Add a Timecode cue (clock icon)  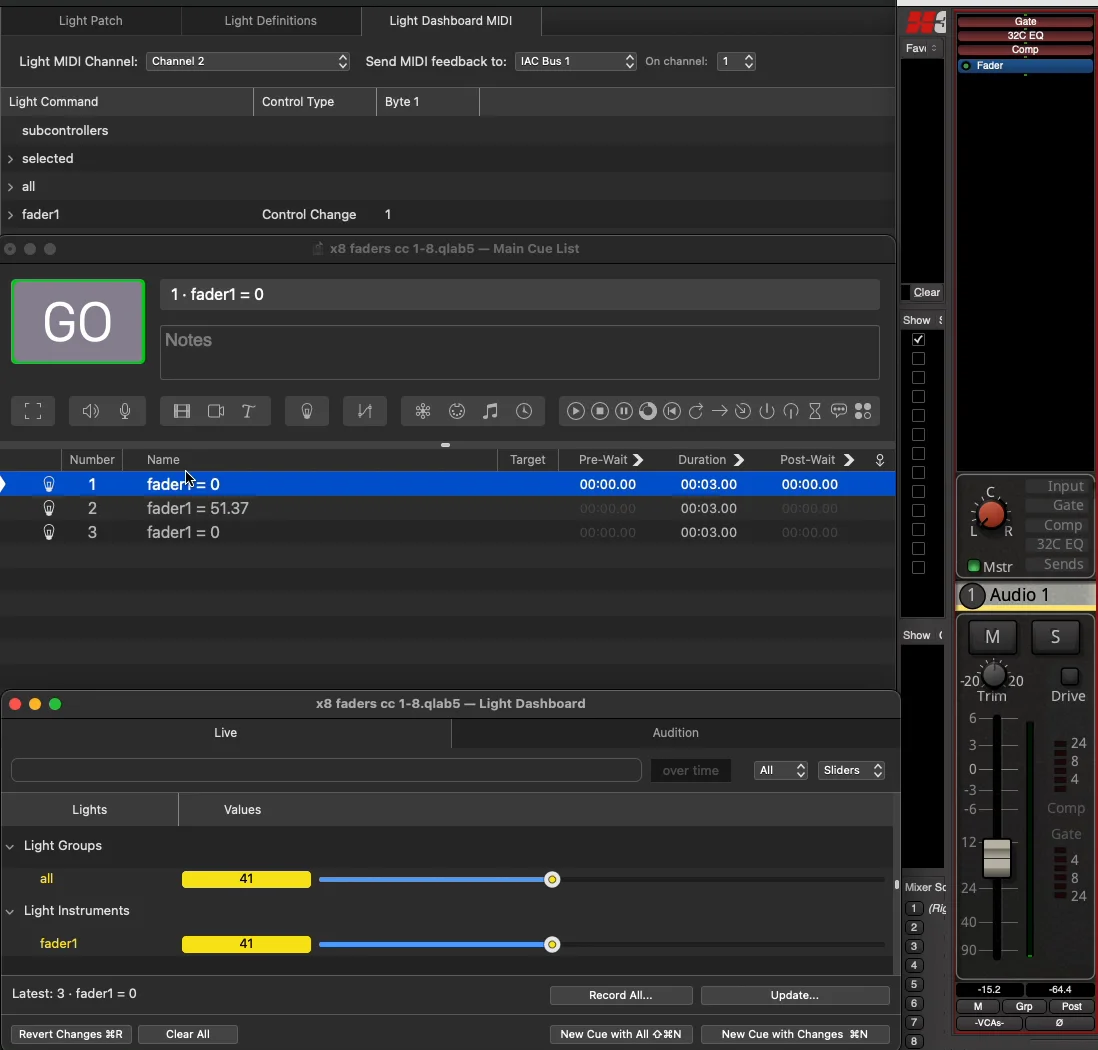tap(524, 411)
